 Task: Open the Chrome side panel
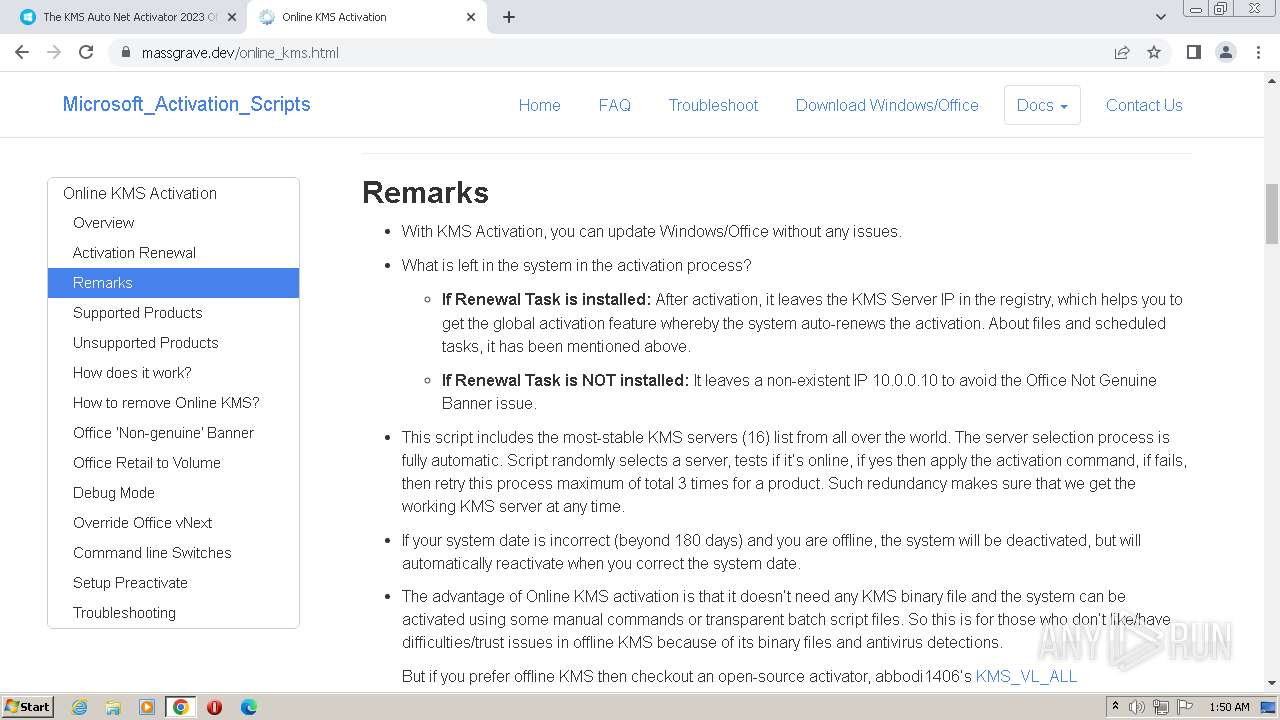pos(1193,52)
